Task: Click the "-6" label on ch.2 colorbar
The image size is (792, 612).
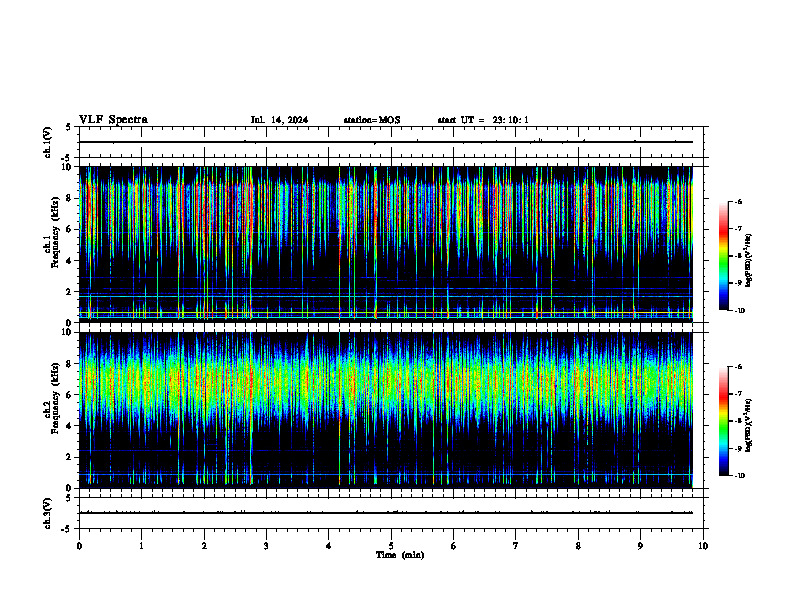Action: coord(738,367)
